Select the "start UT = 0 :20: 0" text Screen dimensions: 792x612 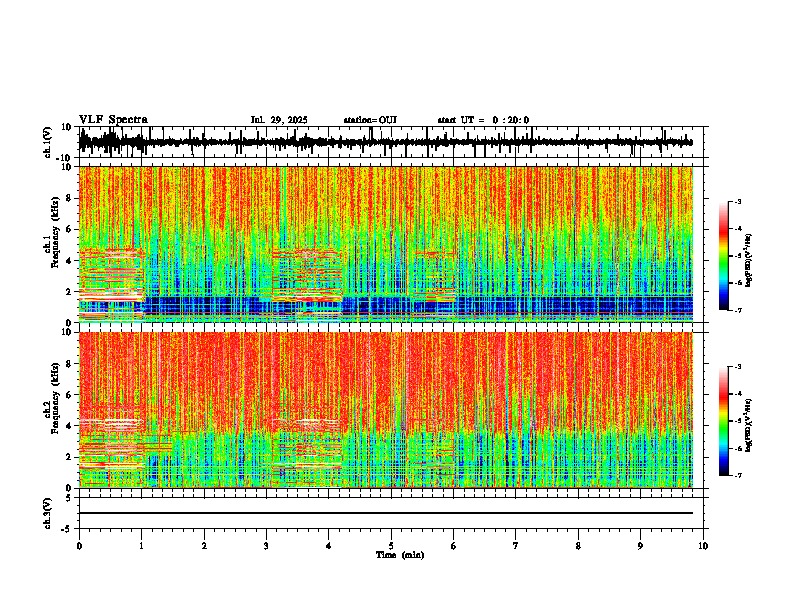[x=483, y=120]
